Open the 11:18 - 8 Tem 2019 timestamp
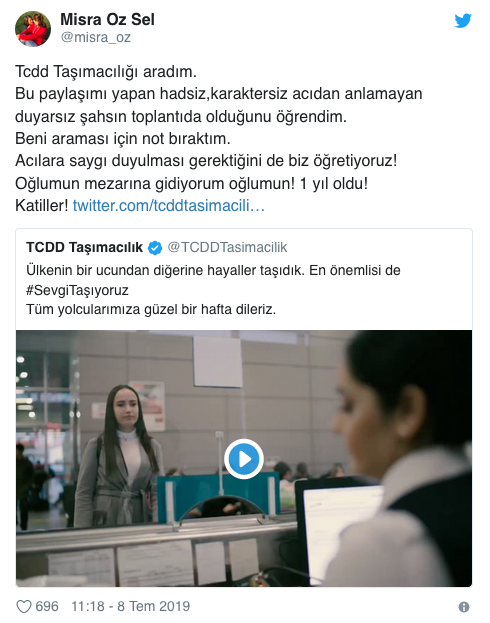The width and height of the screenshot is (490, 623). [130, 606]
